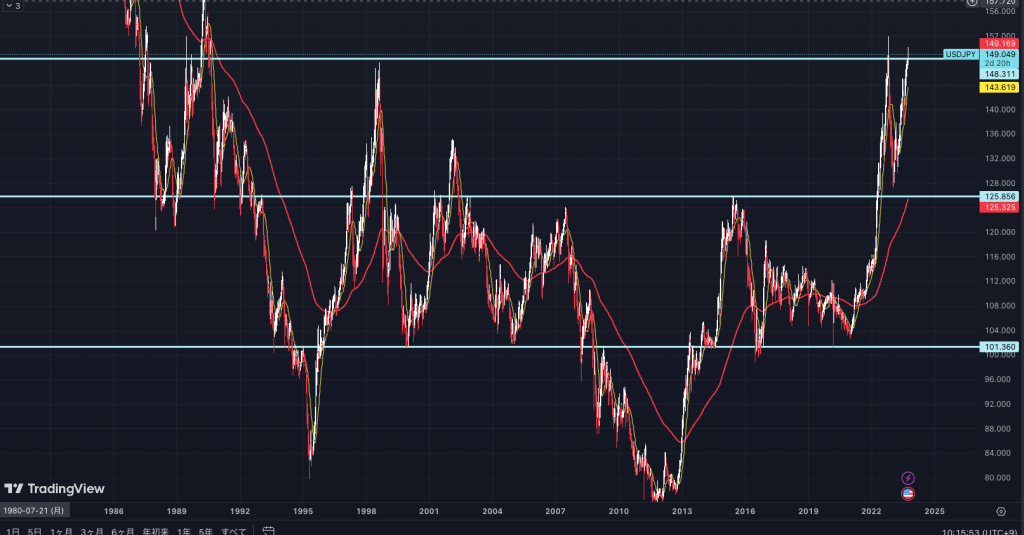1024x535 pixels.
Task: Expand the collapsed indicator legend chevron
Action: pyautogui.click(x=8, y=6)
